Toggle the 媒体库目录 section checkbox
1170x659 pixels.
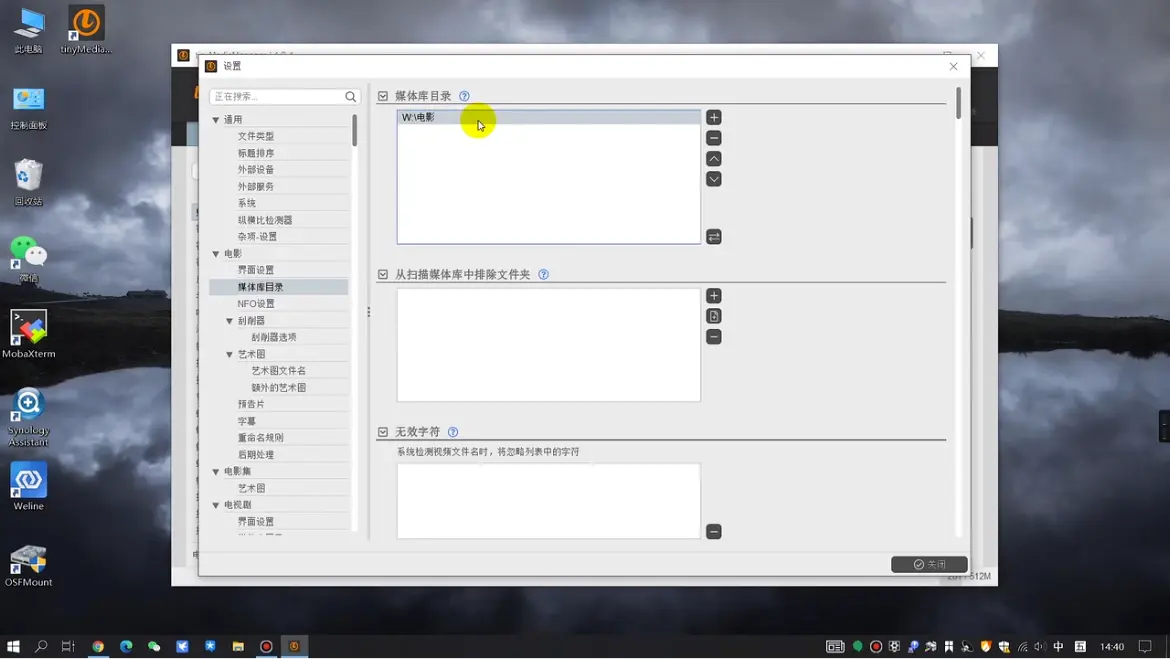point(383,97)
